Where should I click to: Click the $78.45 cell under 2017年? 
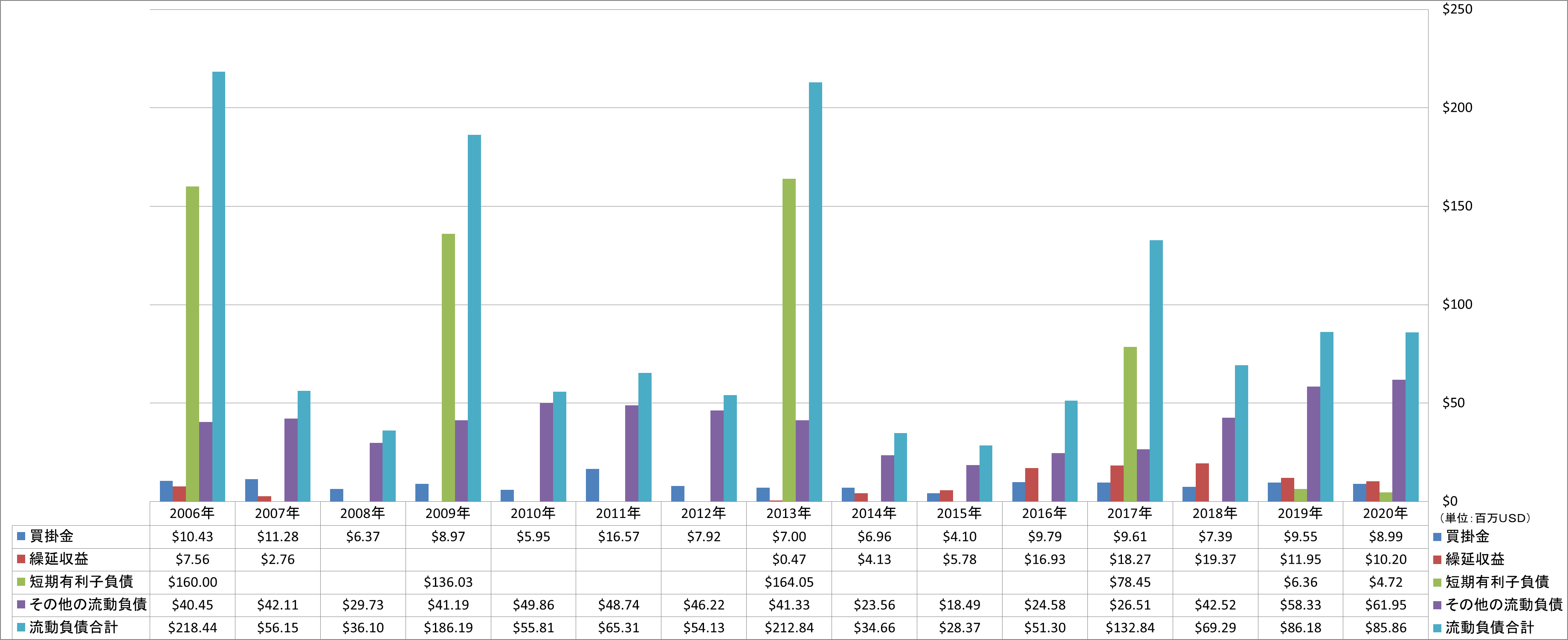(1130, 582)
